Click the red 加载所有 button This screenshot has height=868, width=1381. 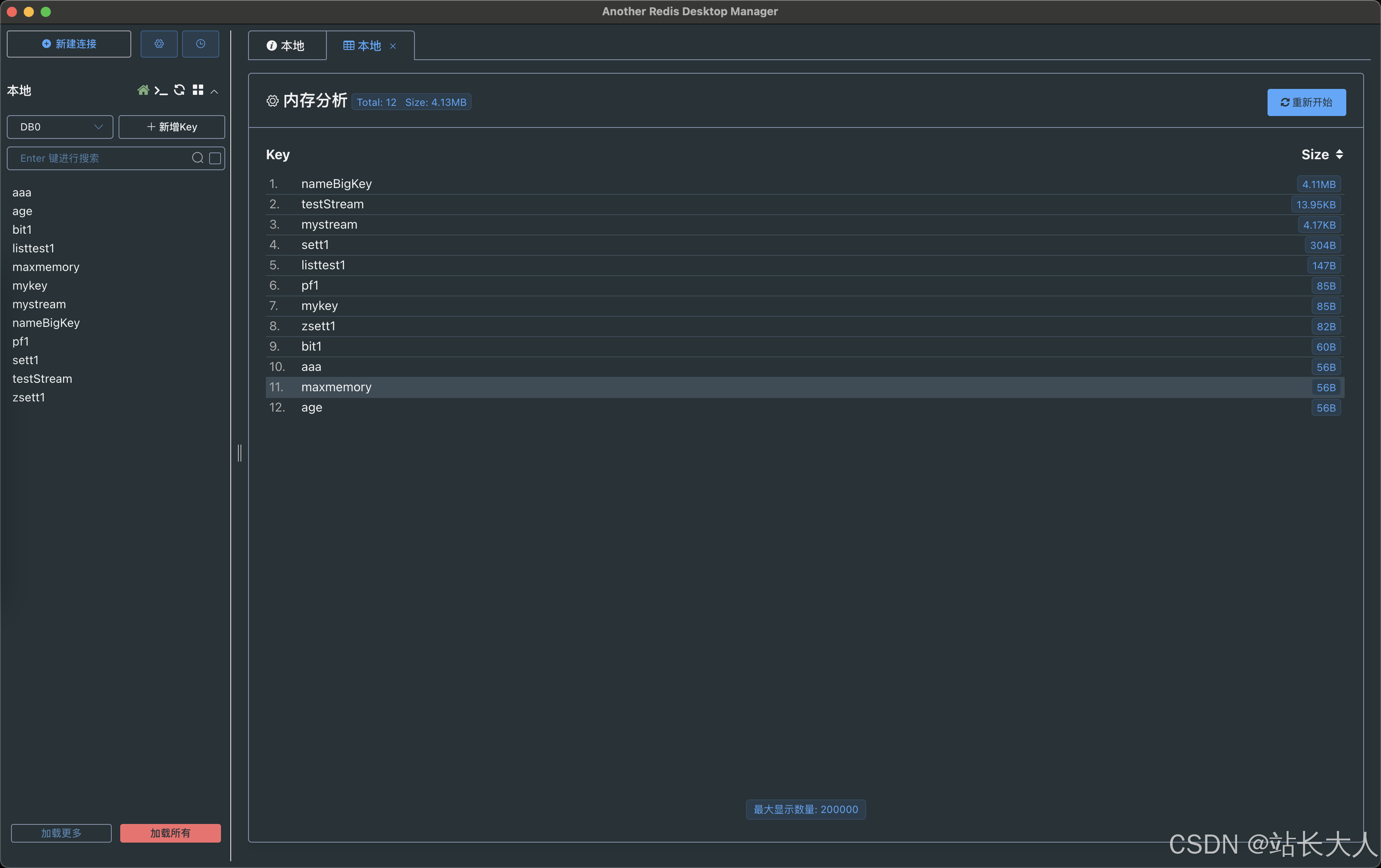pyautogui.click(x=170, y=832)
